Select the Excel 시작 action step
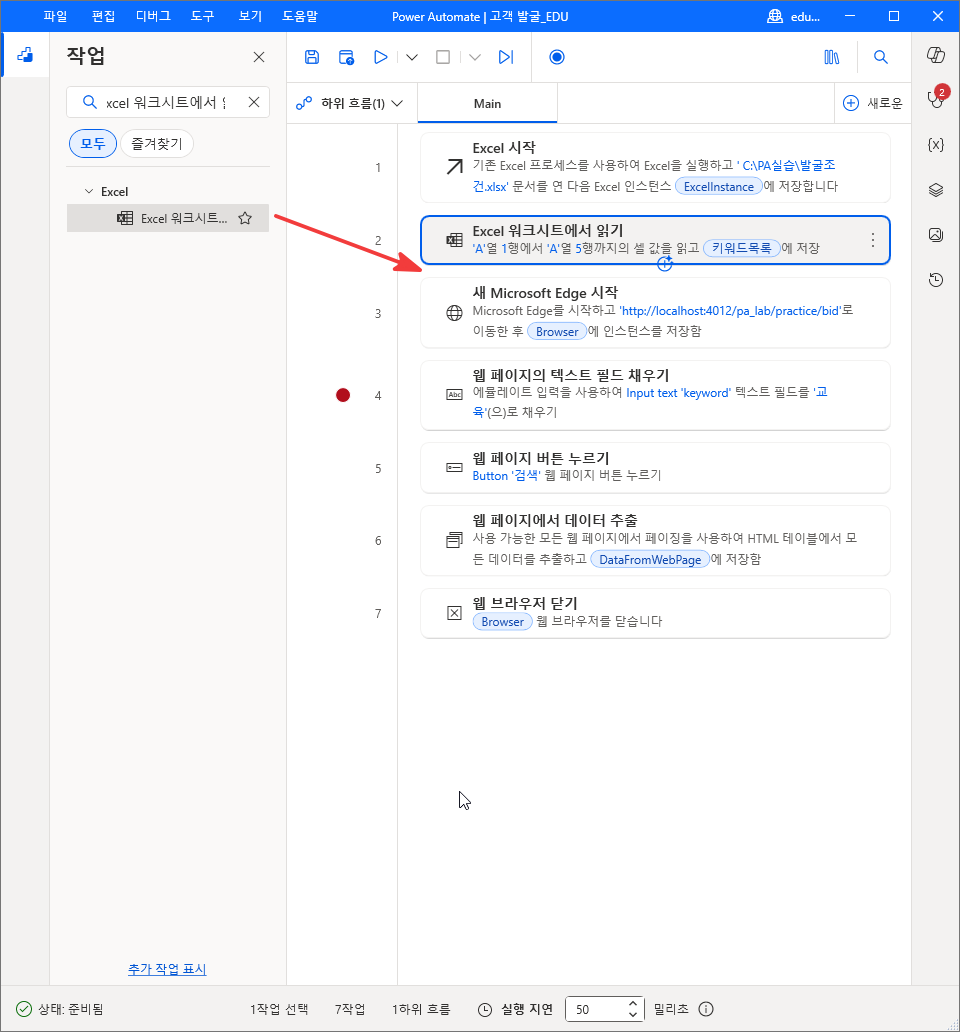The width and height of the screenshot is (960, 1032). (x=655, y=167)
